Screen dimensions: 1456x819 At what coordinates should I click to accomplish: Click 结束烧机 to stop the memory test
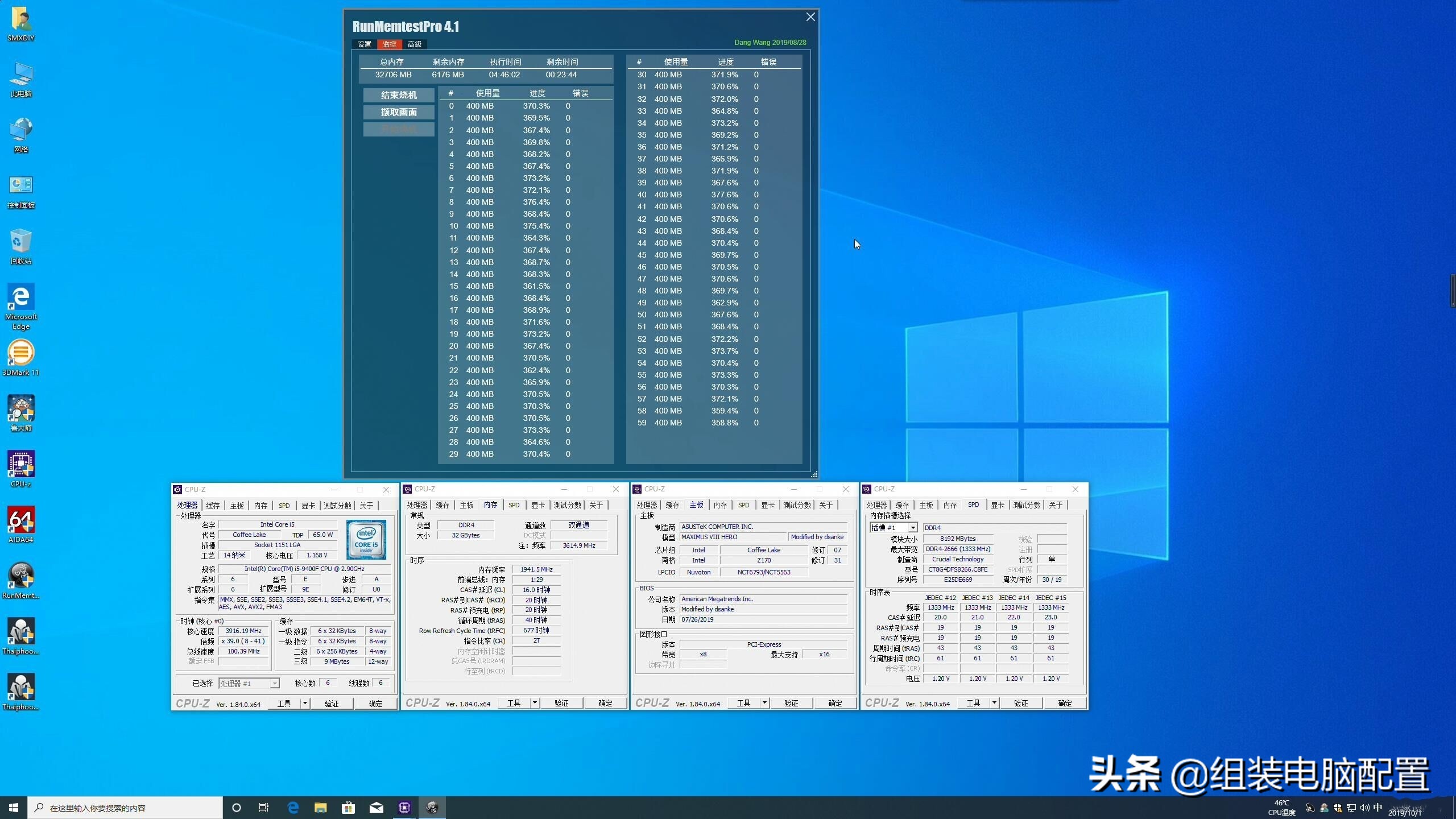[398, 95]
